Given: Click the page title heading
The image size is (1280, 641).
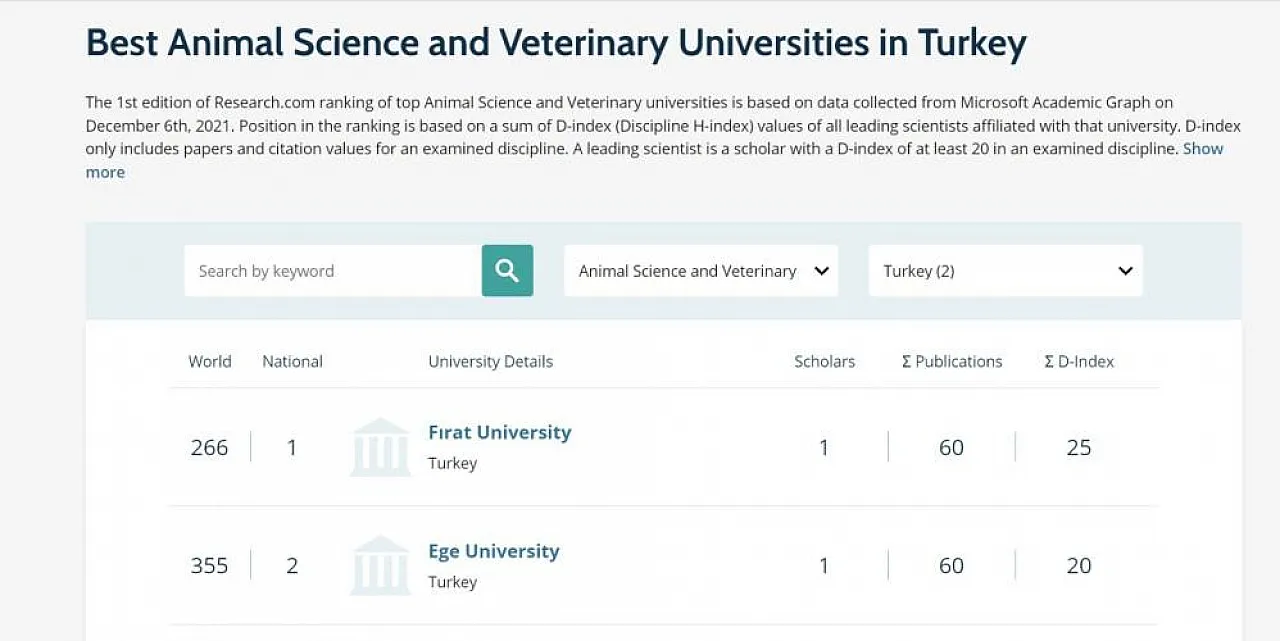Looking at the screenshot, I should coord(556,43).
